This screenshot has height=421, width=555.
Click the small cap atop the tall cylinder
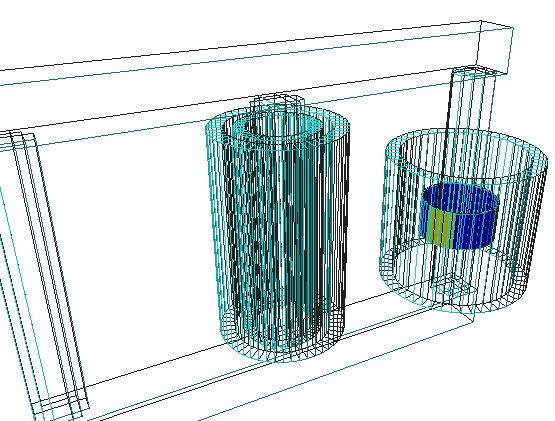pos(277,103)
